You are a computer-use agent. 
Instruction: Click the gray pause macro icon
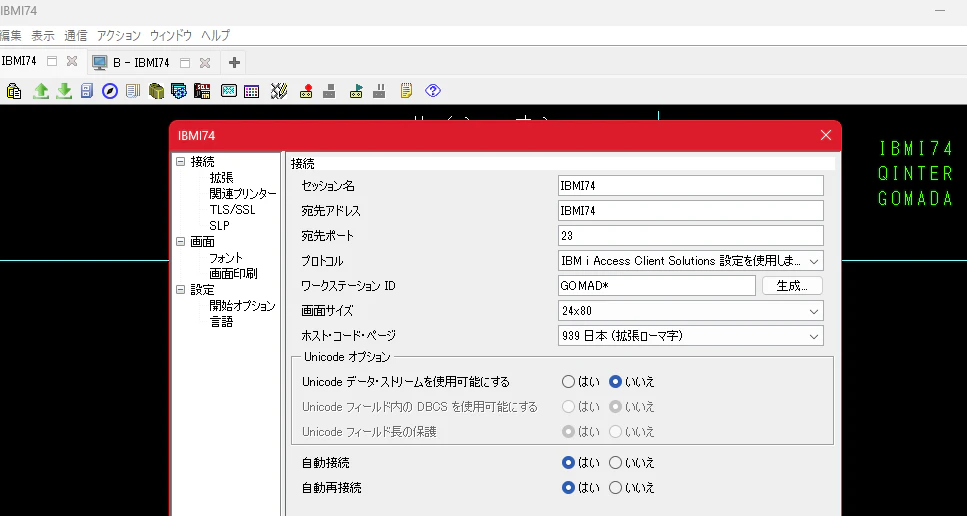click(379, 91)
